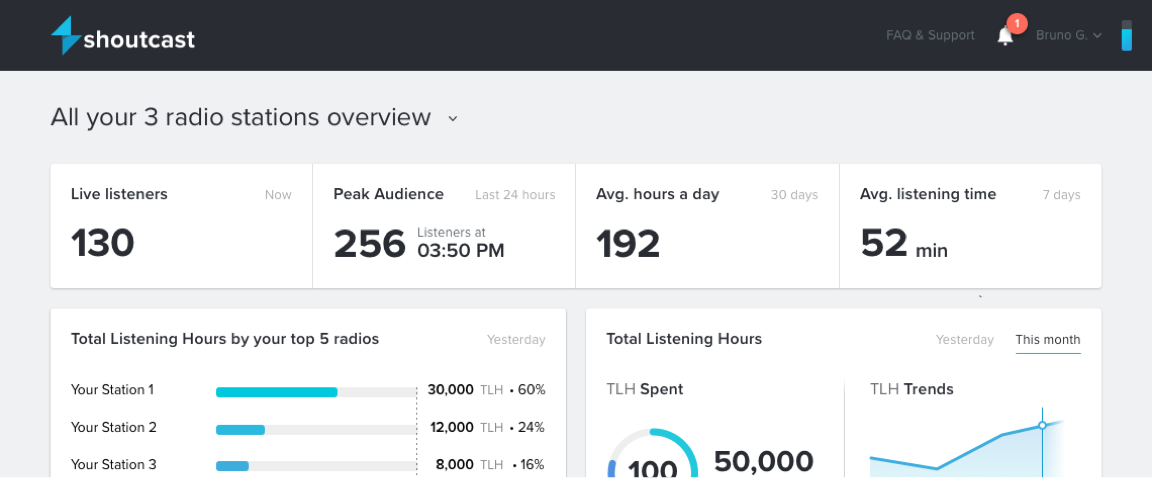This screenshot has width=1152, height=478.
Task: Open the FAQ & Support link
Action: coord(930,36)
